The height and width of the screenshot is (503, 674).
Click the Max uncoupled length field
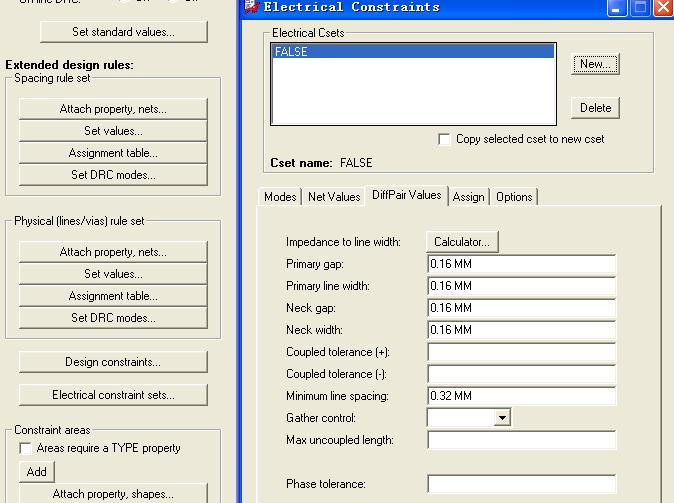pyautogui.click(x=521, y=440)
